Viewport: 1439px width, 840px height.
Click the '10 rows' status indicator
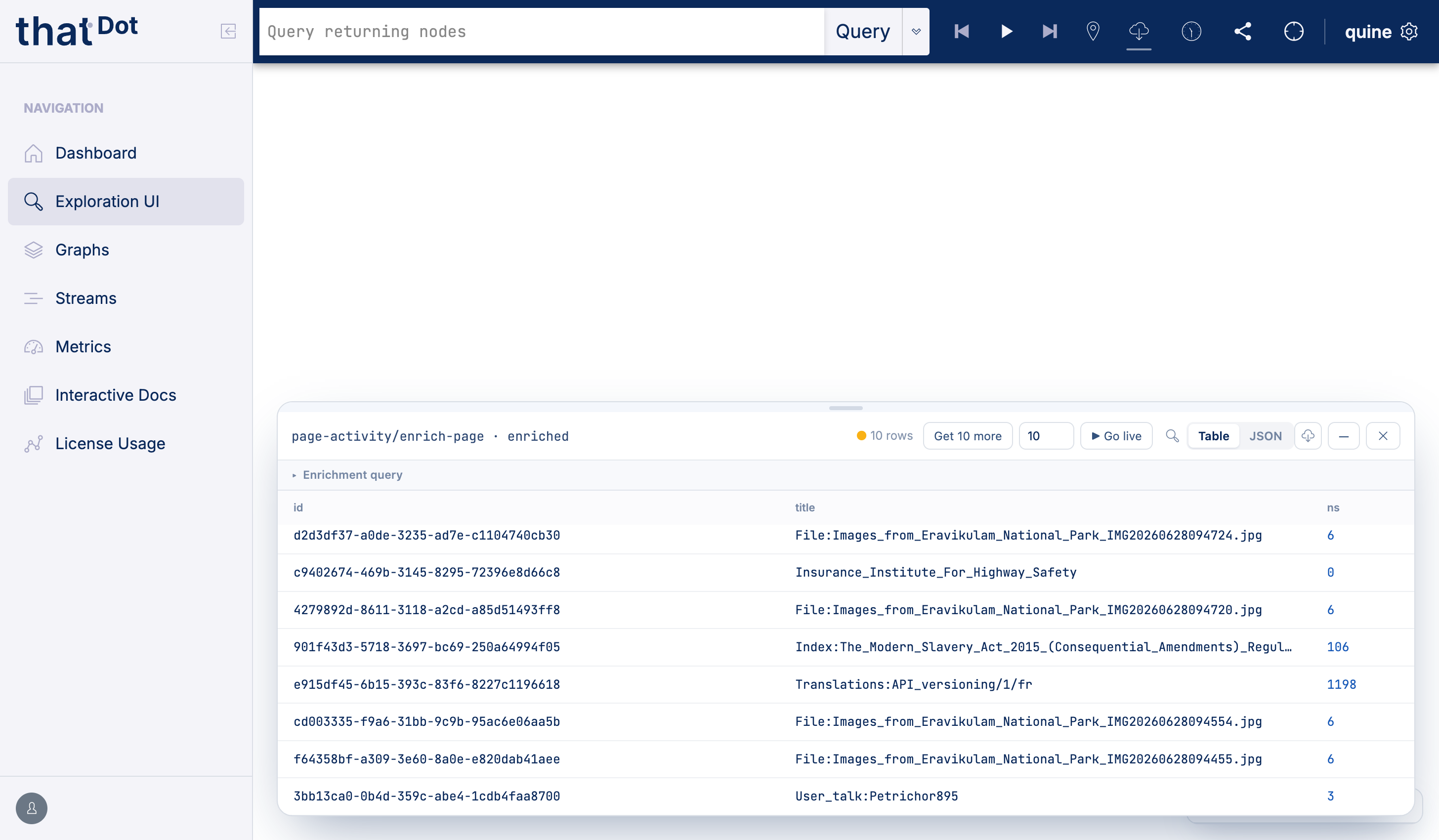pos(885,436)
